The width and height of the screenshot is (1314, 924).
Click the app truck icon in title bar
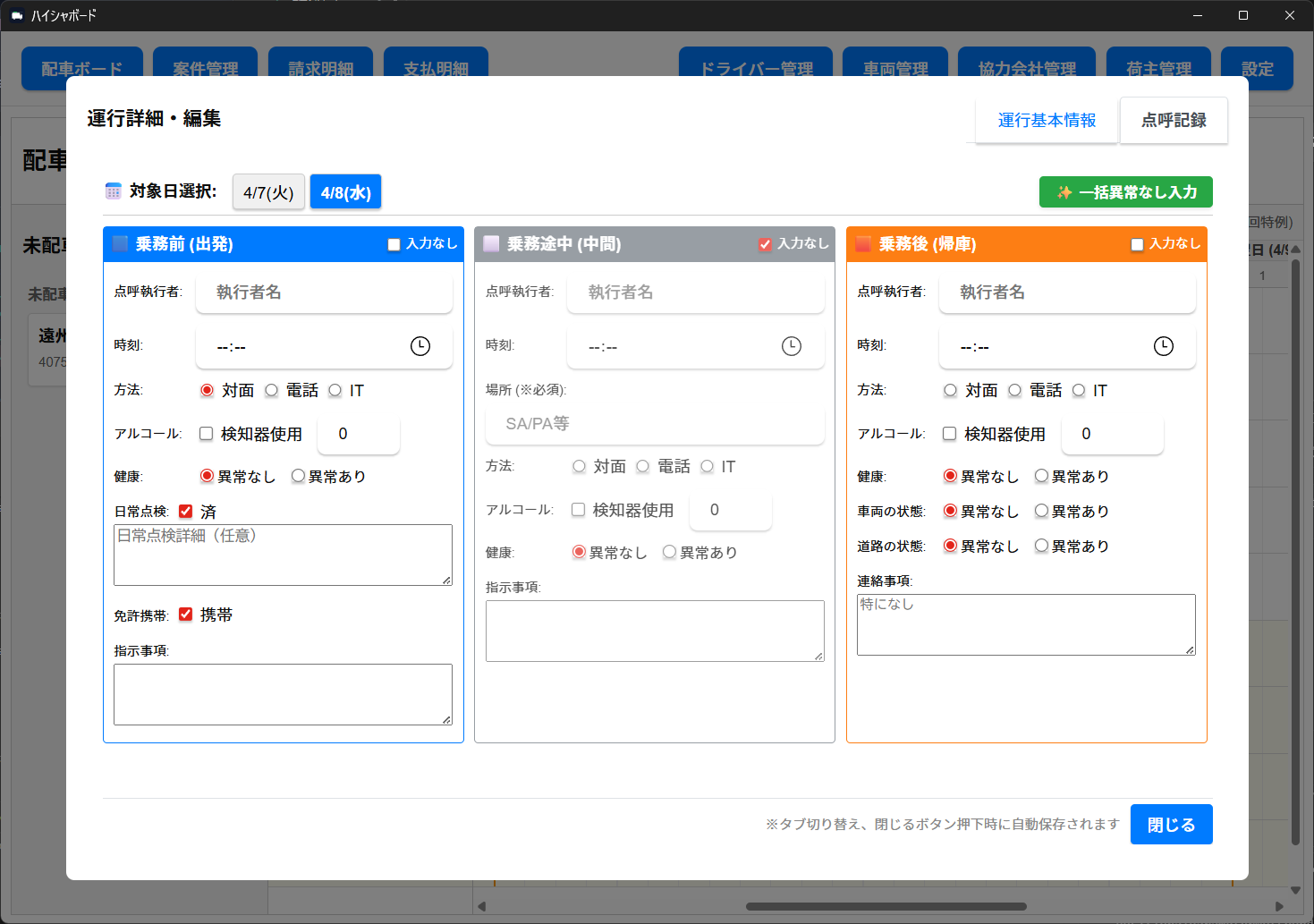[x=16, y=15]
